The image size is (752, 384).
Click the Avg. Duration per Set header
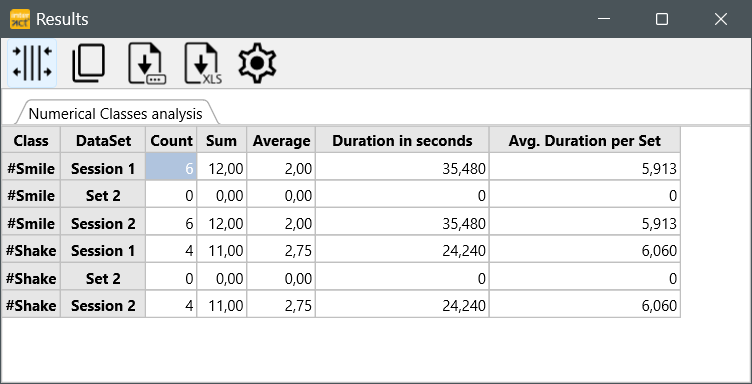tap(585, 140)
